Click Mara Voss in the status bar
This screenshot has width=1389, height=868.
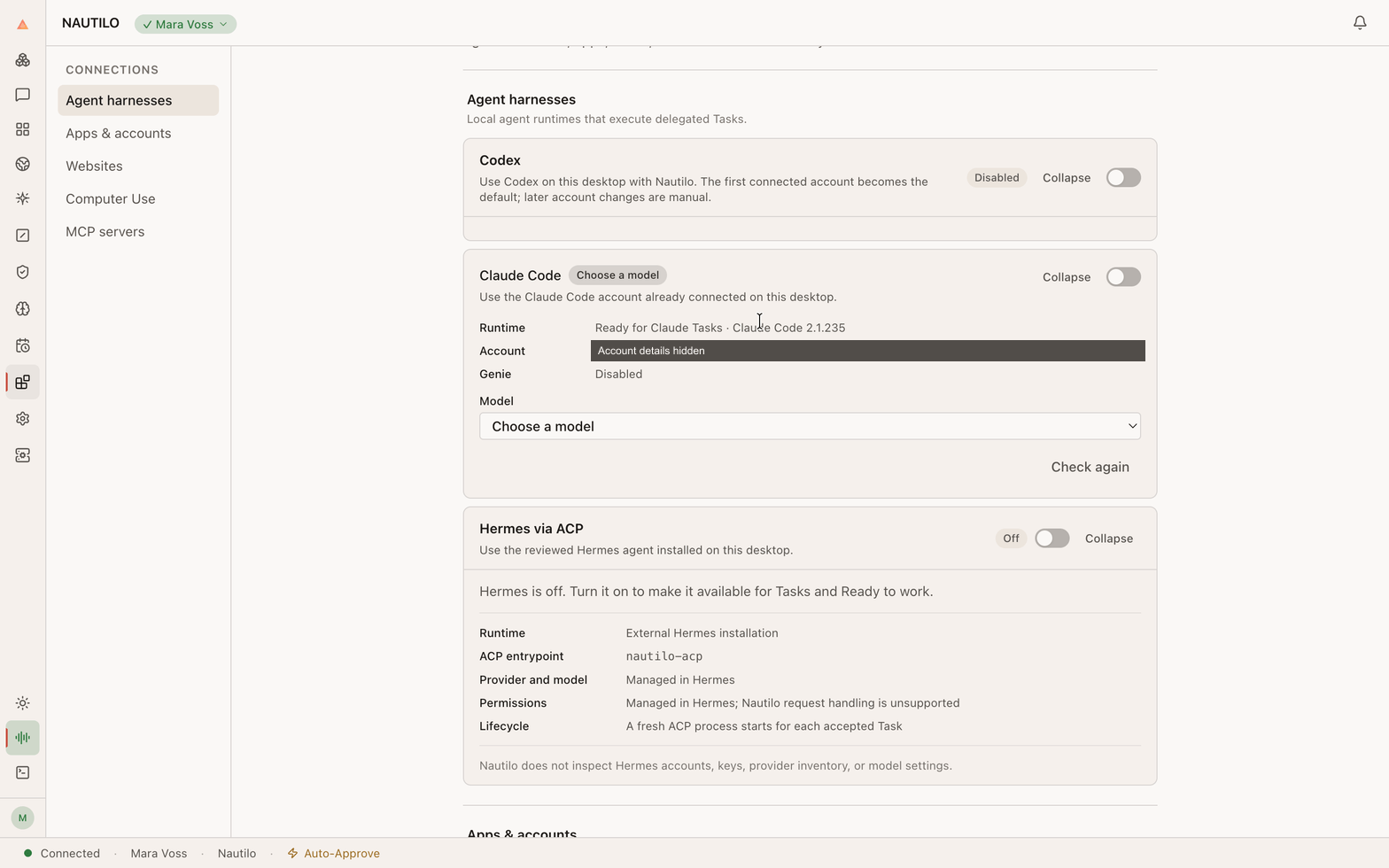click(159, 854)
